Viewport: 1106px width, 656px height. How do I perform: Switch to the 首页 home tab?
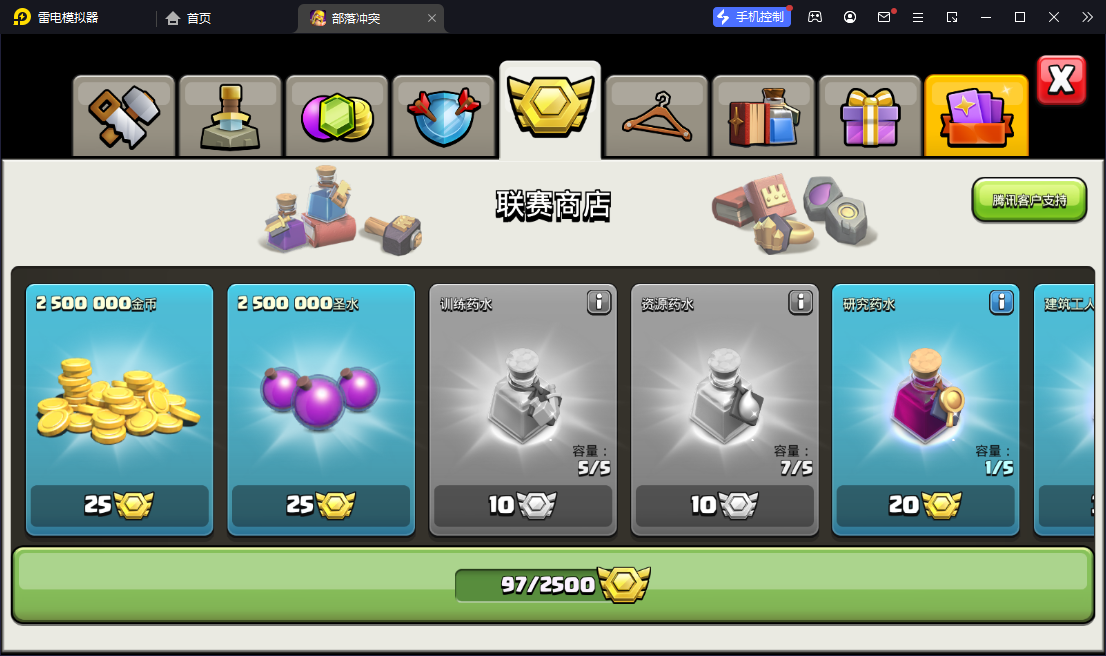coord(188,18)
